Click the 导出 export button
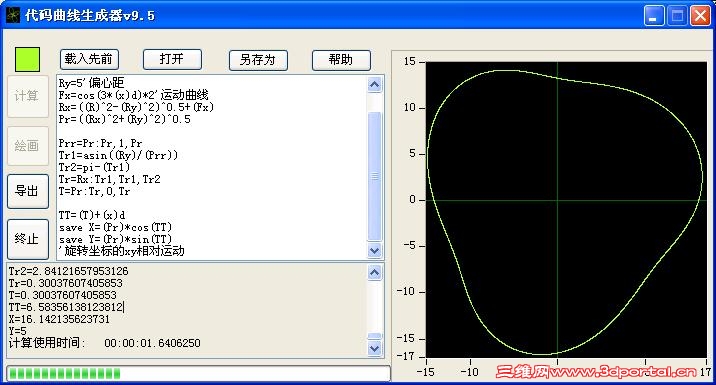 click(27, 191)
